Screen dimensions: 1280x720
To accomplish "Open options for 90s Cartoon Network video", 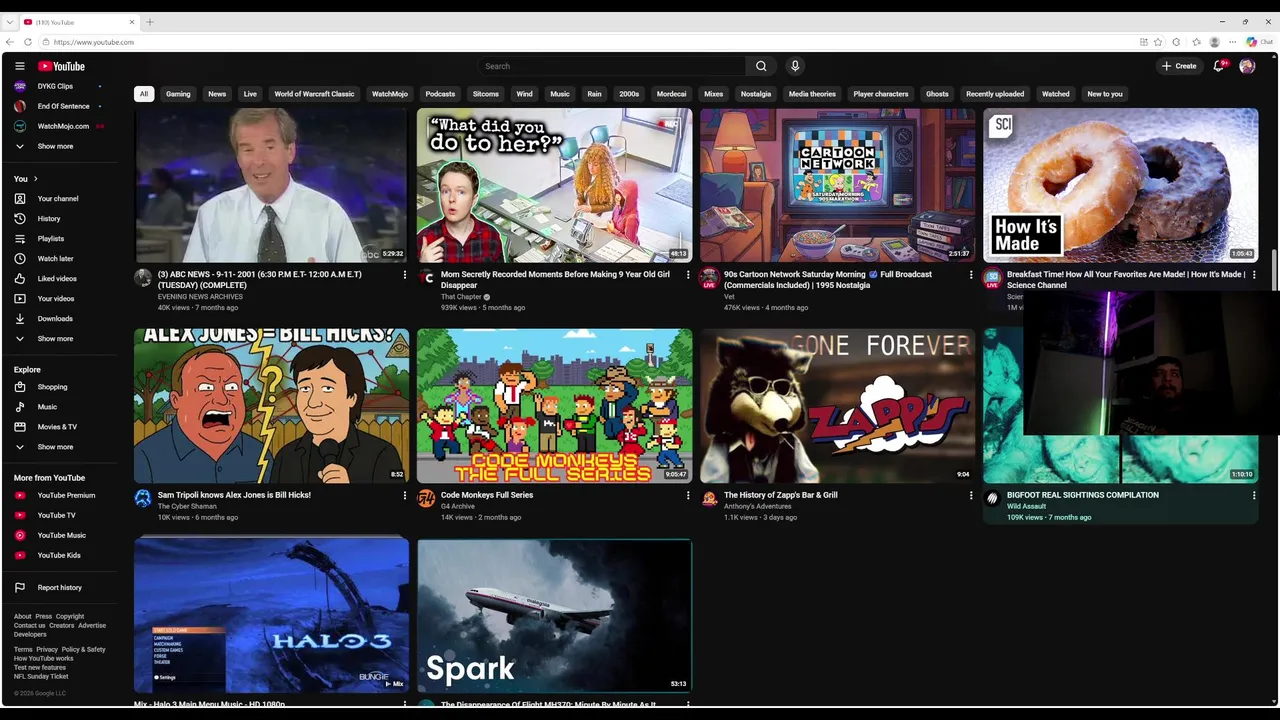I will tap(971, 274).
